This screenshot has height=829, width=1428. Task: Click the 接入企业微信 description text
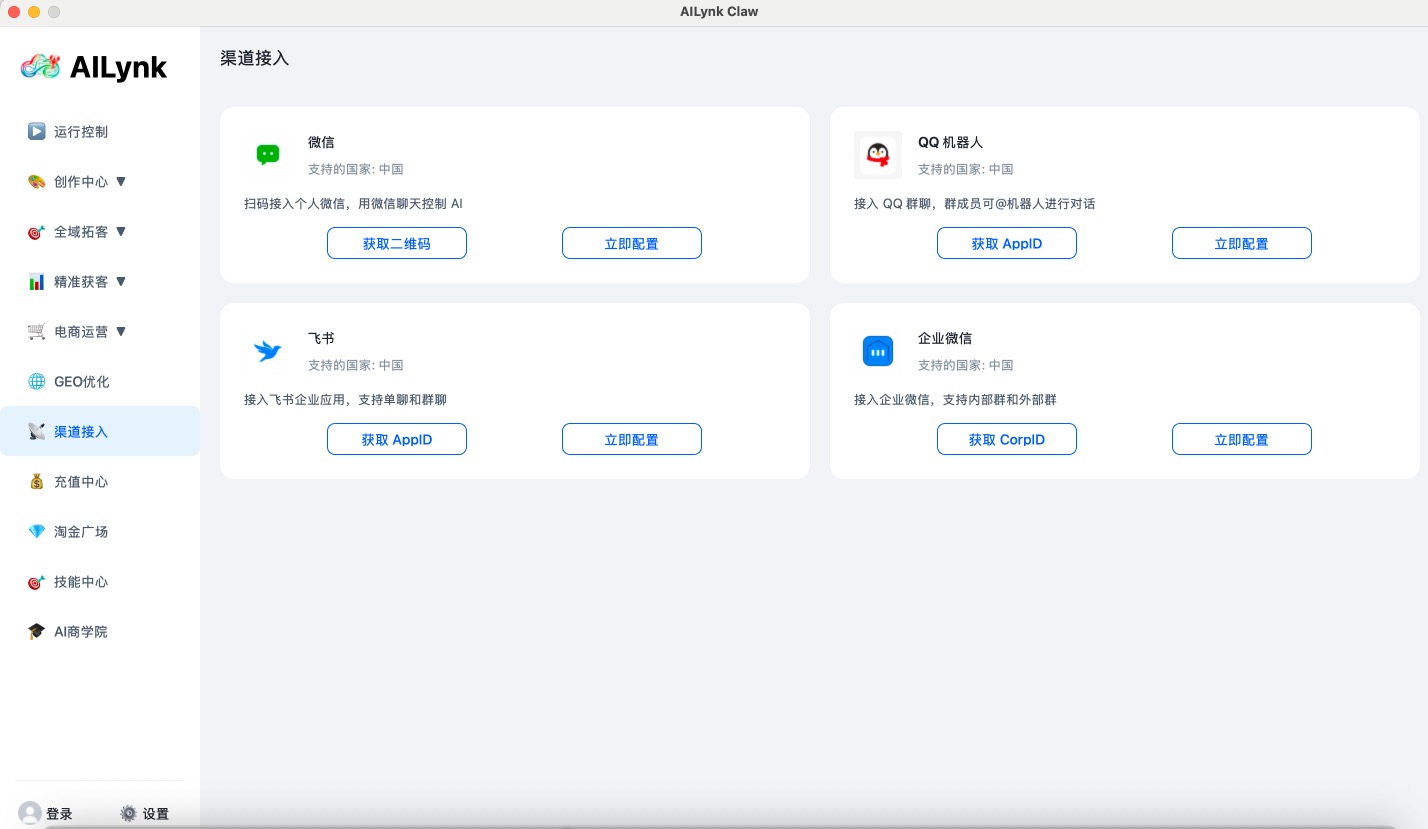coord(955,399)
